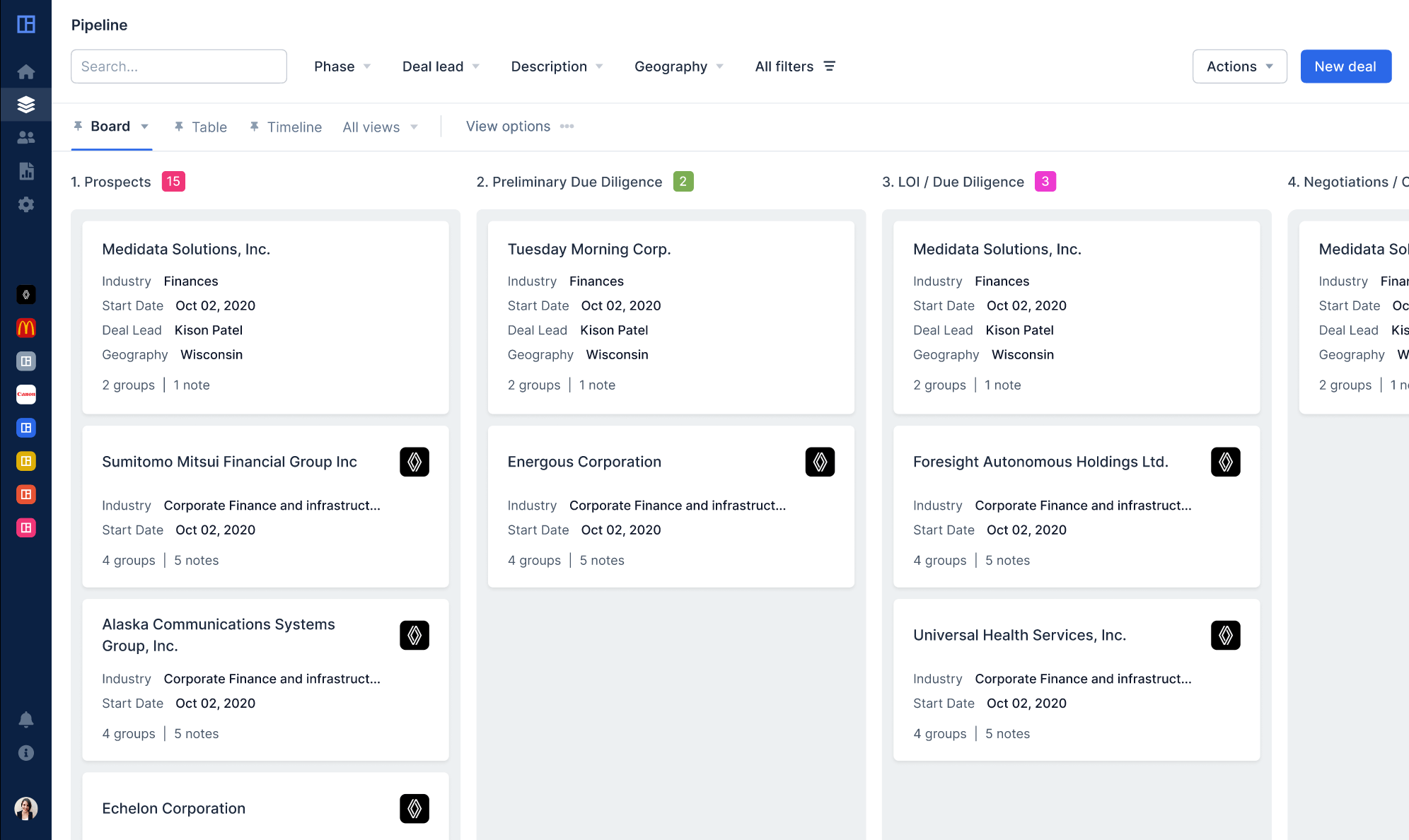Open the Actions dropdown
This screenshot has width=1409, height=840.
[x=1239, y=66]
